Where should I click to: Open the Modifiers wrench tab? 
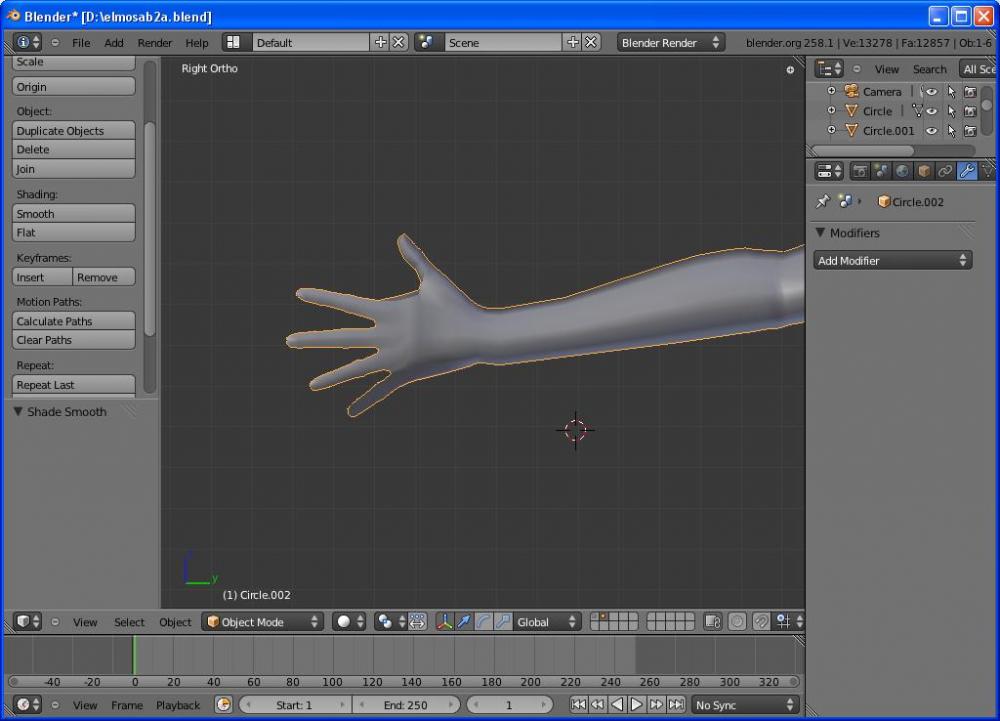967,171
